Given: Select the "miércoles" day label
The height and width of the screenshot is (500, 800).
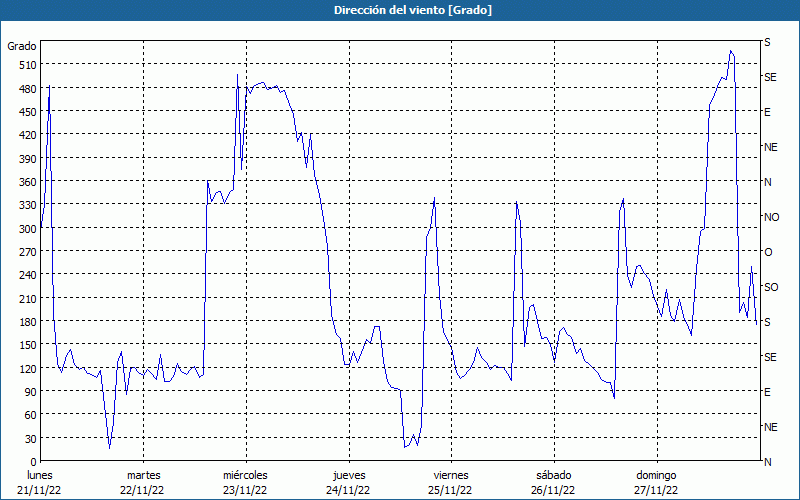Looking at the screenshot, I should click(245, 476).
